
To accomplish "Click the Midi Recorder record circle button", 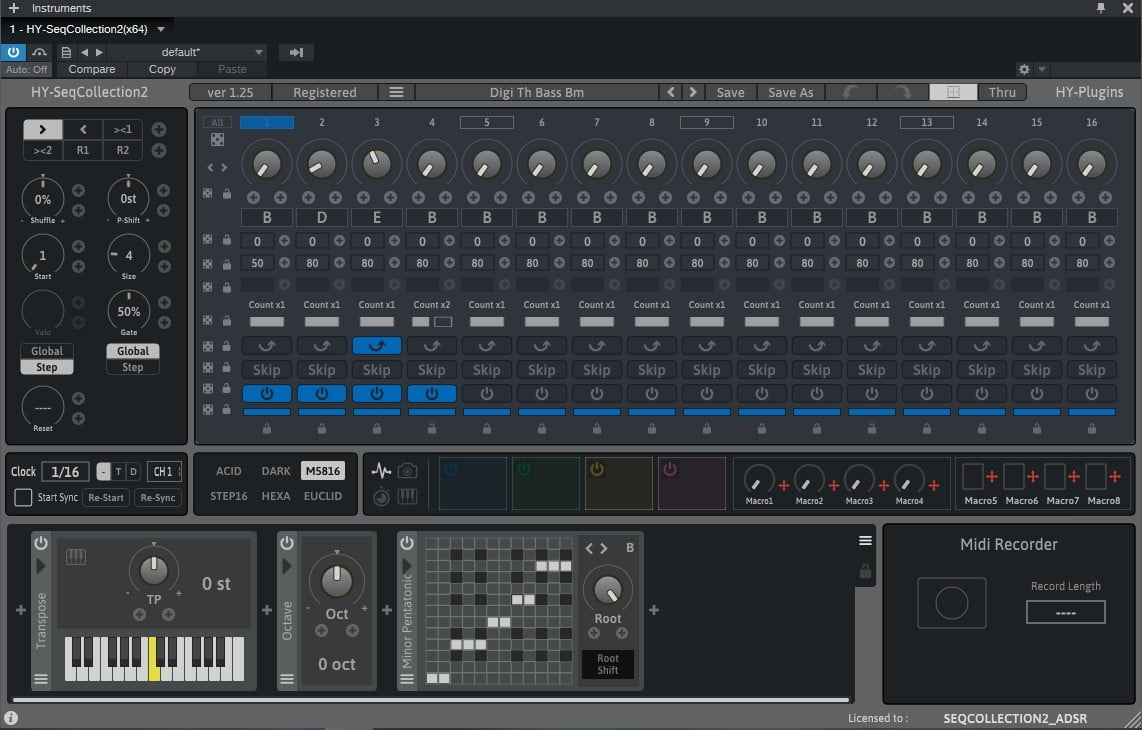I will click(x=951, y=603).
